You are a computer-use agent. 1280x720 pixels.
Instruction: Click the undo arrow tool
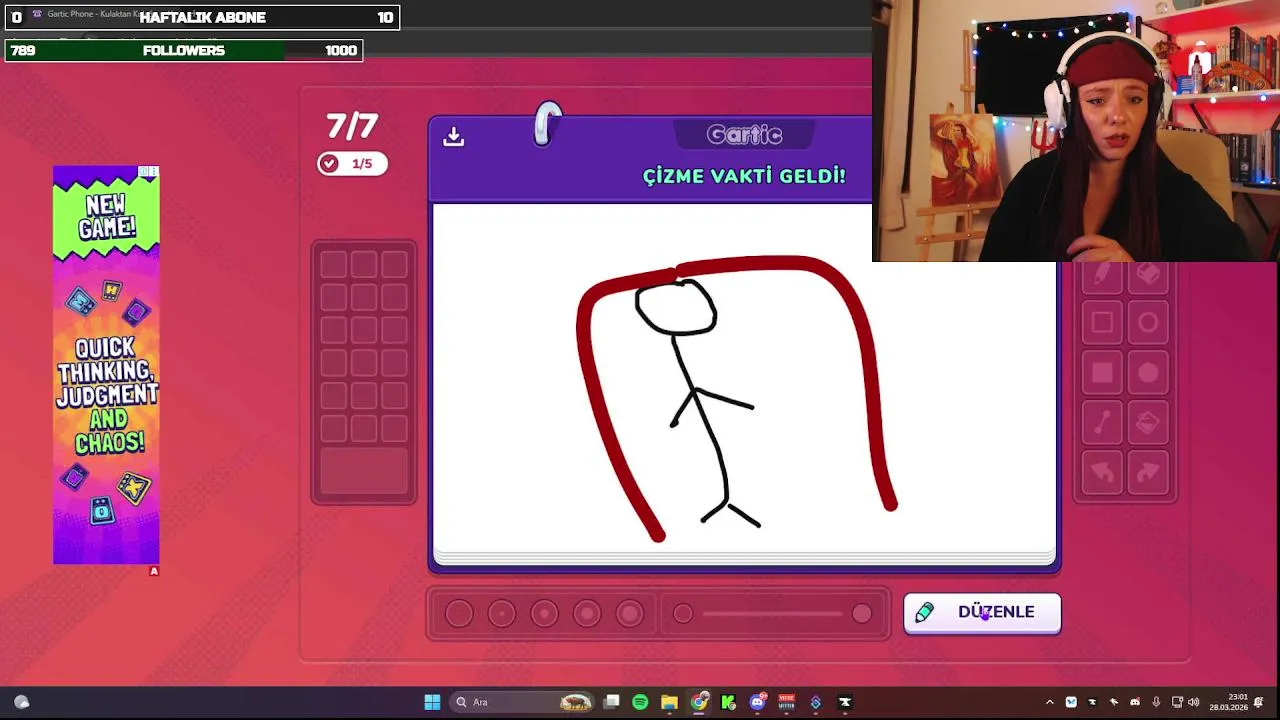[x=1102, y=472]
